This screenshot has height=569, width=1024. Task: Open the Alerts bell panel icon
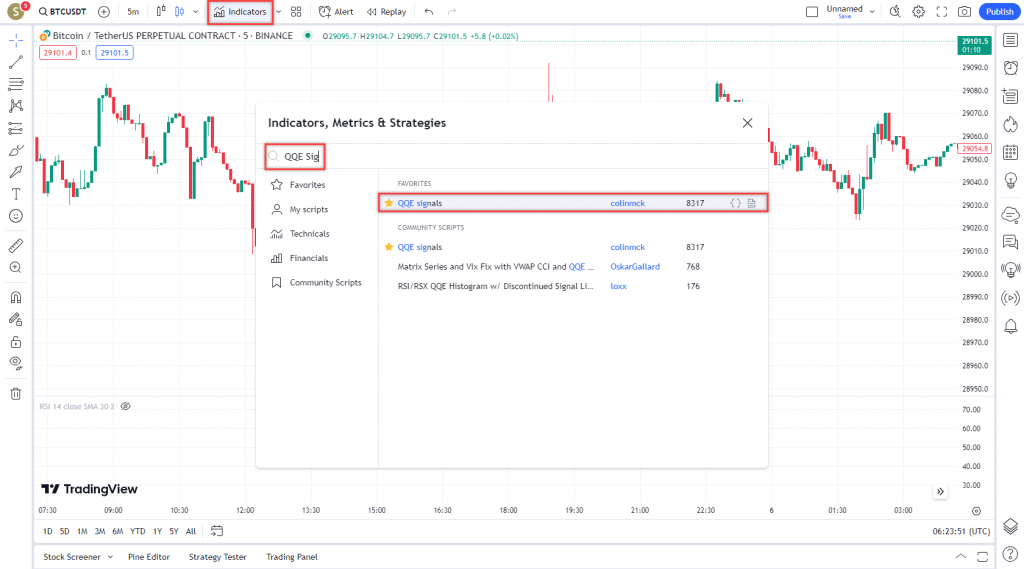pos(1010,327)
